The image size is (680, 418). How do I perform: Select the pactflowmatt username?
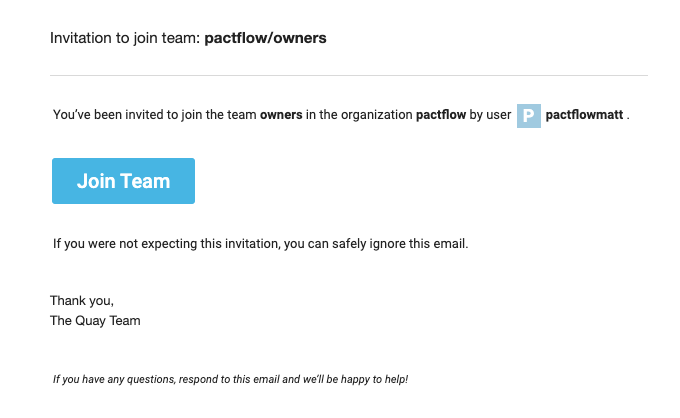pos(585,115)
